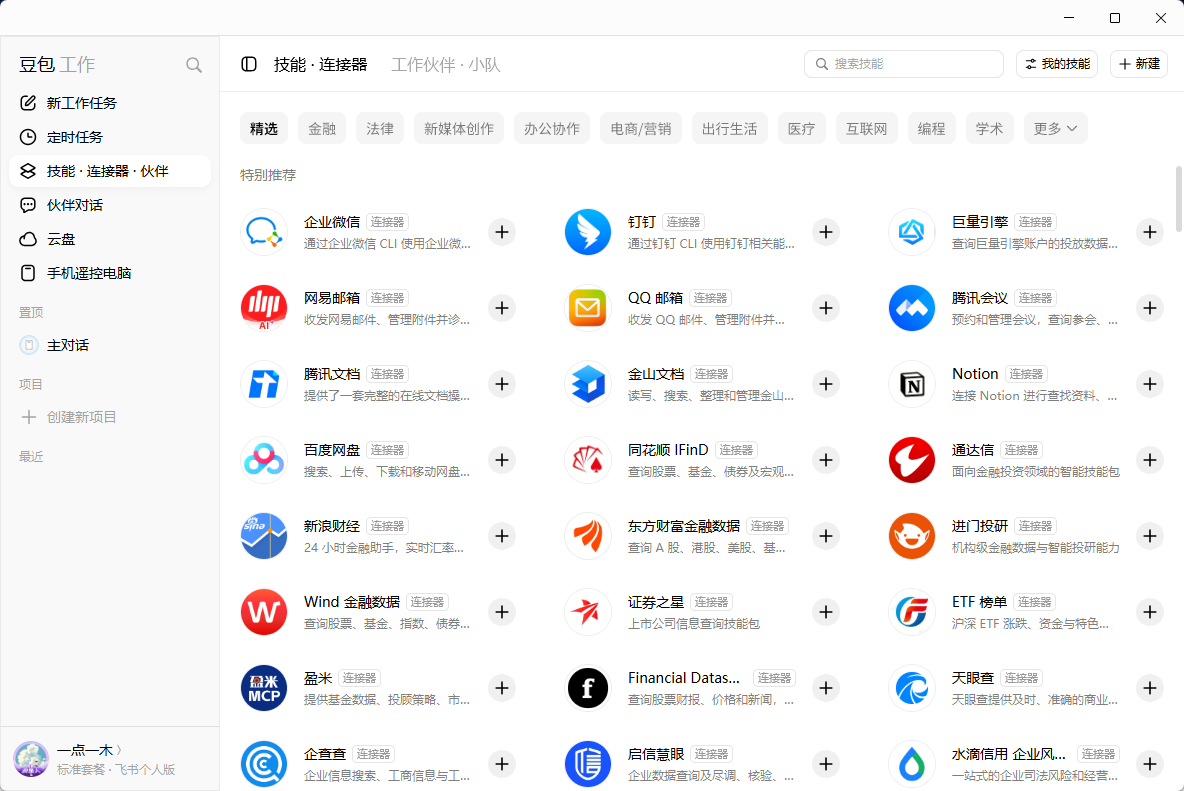
Task: Add the 巨量引擎 connector with plus
Action: pos(1150,232)
